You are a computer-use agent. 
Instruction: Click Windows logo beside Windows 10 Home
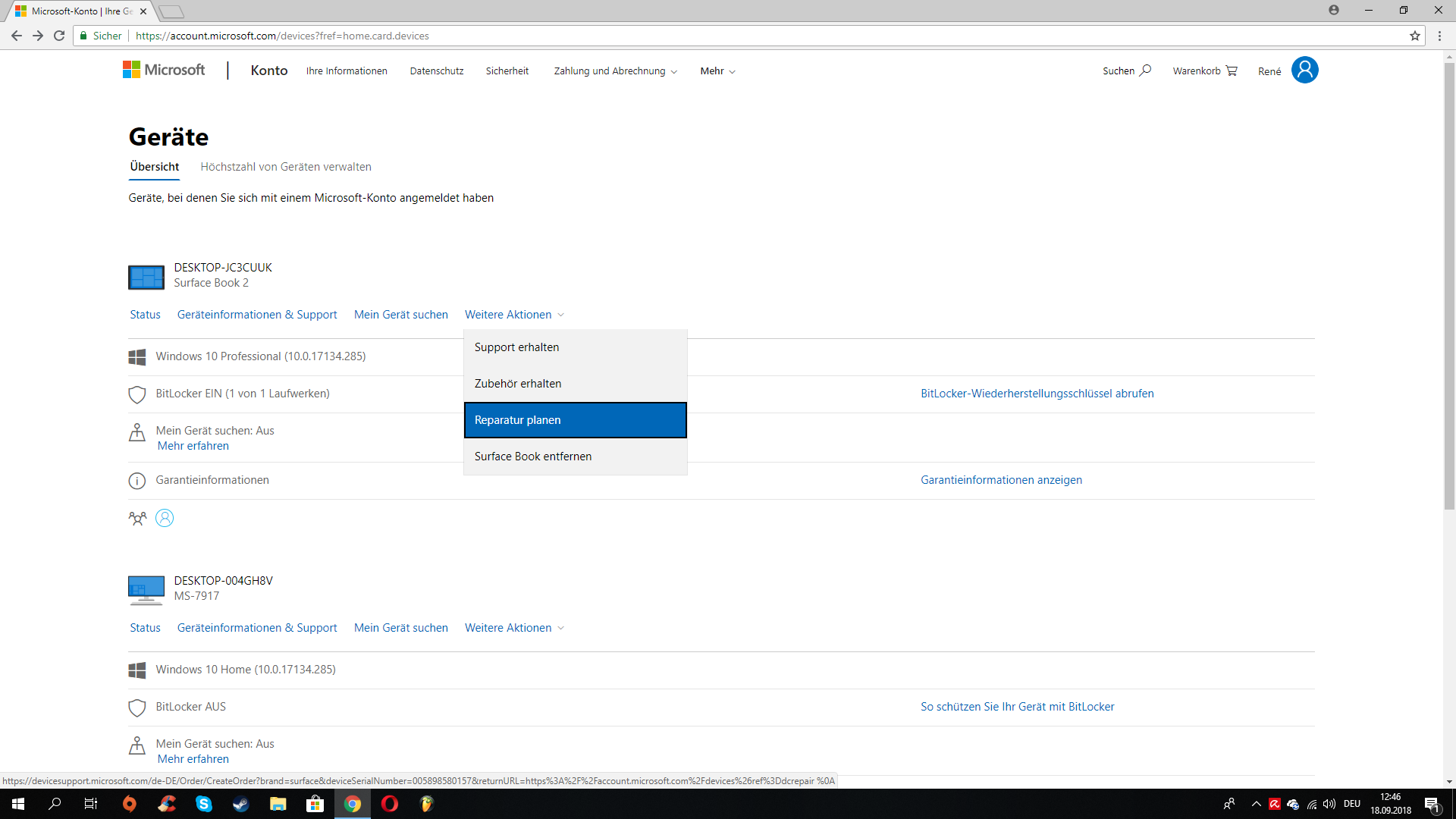[137, 670]
